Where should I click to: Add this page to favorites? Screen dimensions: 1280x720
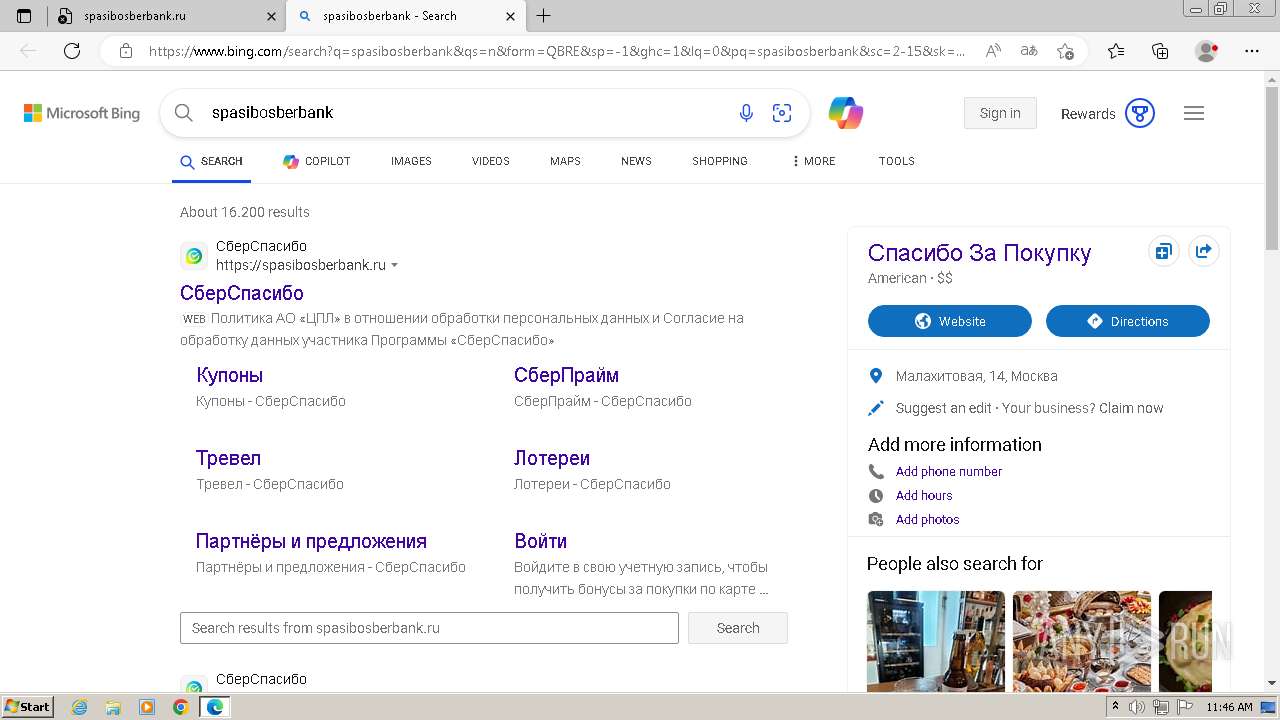click(x=1065, y=51)
